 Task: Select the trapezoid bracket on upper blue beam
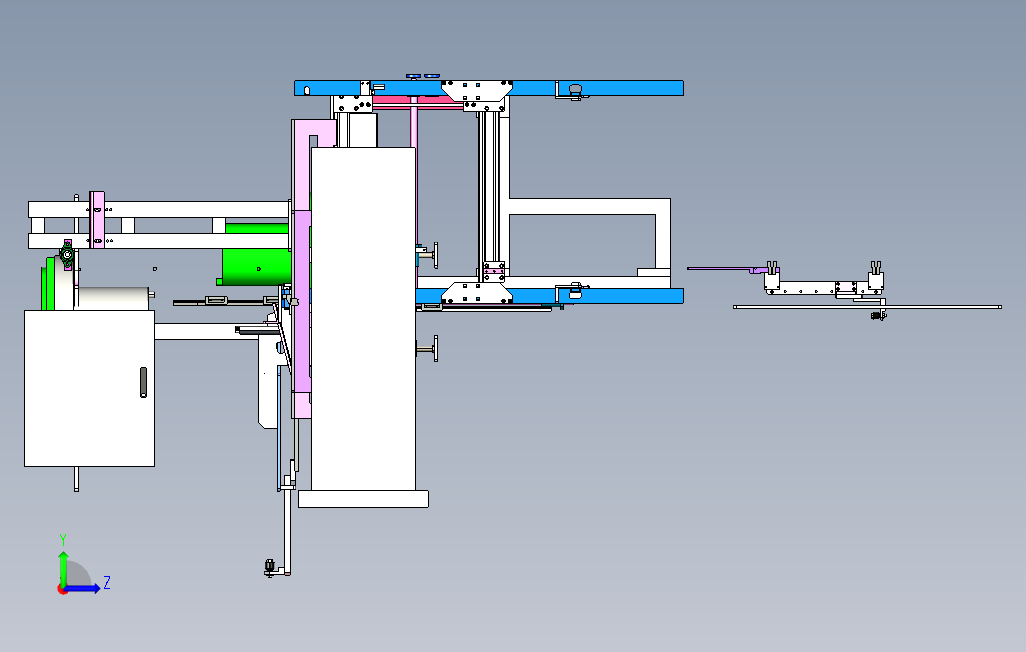point(476,90)
